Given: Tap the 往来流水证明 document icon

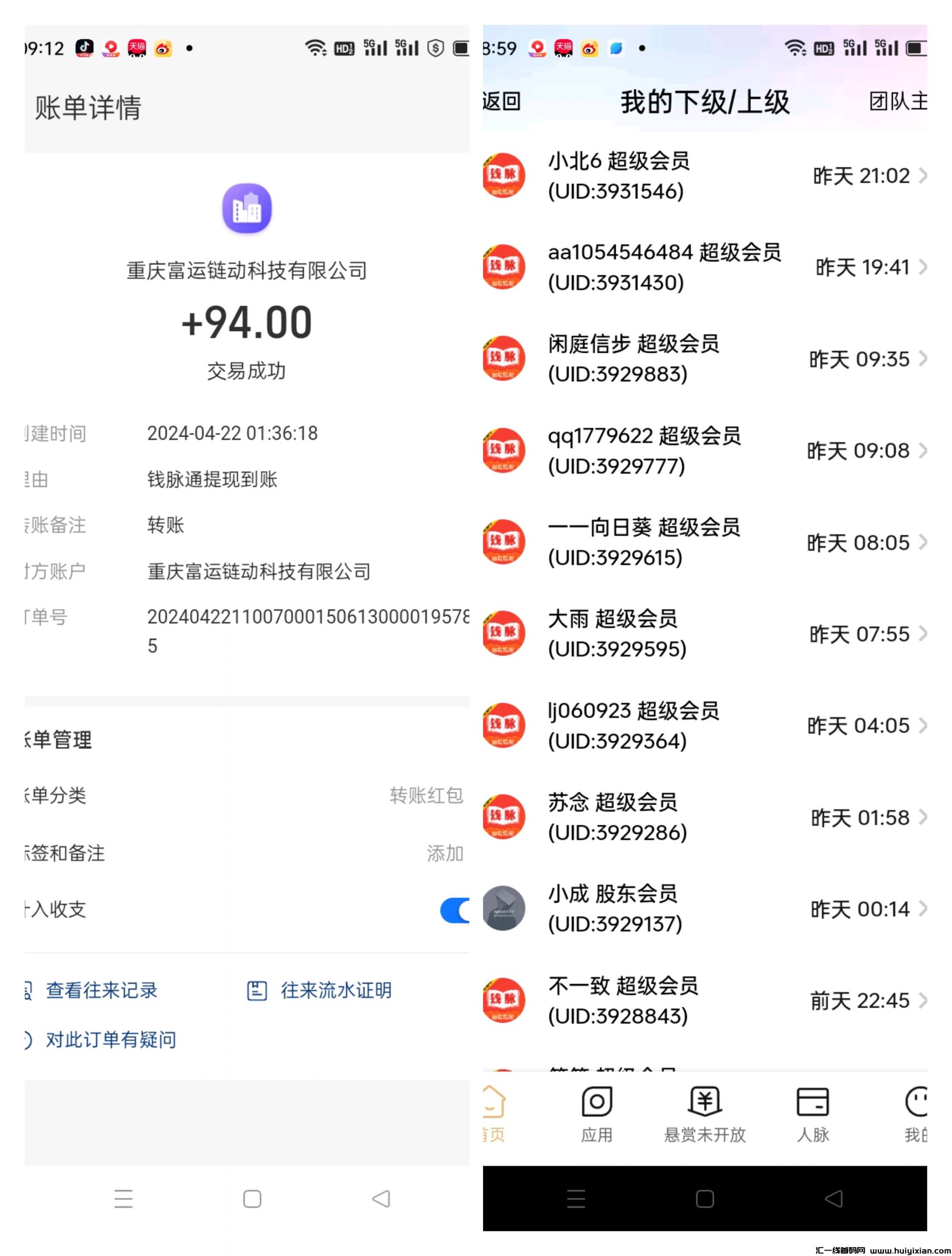Looking at the screenshot, I should coord(257,990).
